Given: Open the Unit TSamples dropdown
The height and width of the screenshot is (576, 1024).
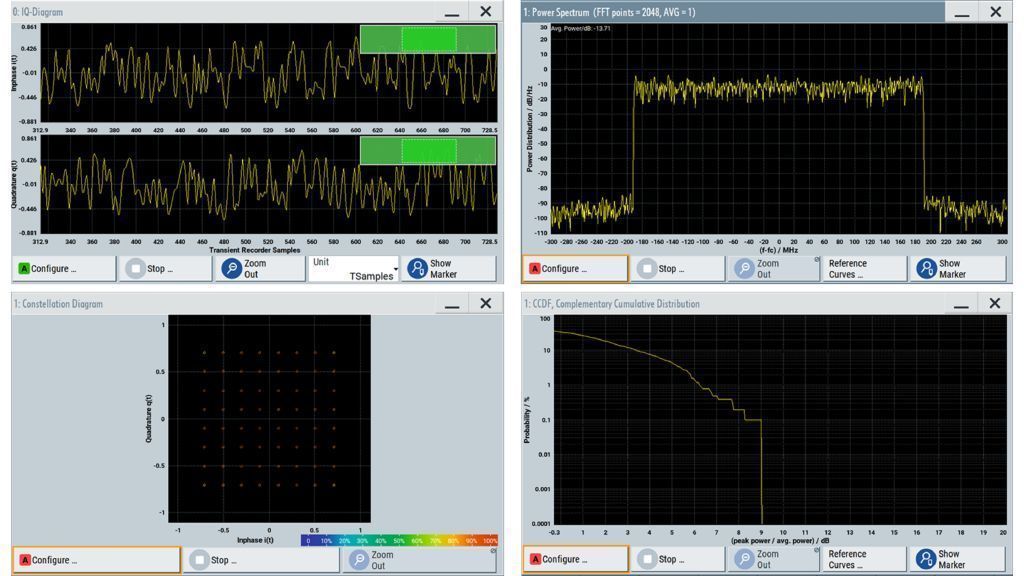Looking at the screenshot, I should click(355, 269).
